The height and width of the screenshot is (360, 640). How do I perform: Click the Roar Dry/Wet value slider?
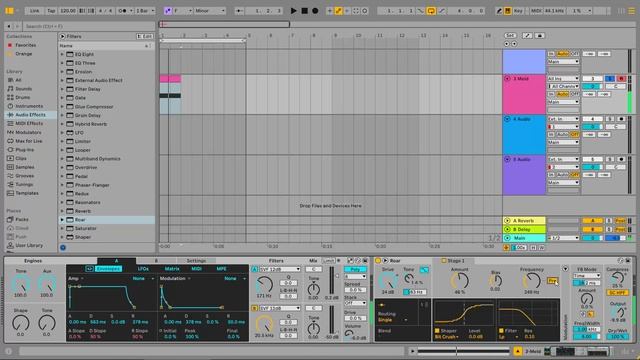click(617, 336)
